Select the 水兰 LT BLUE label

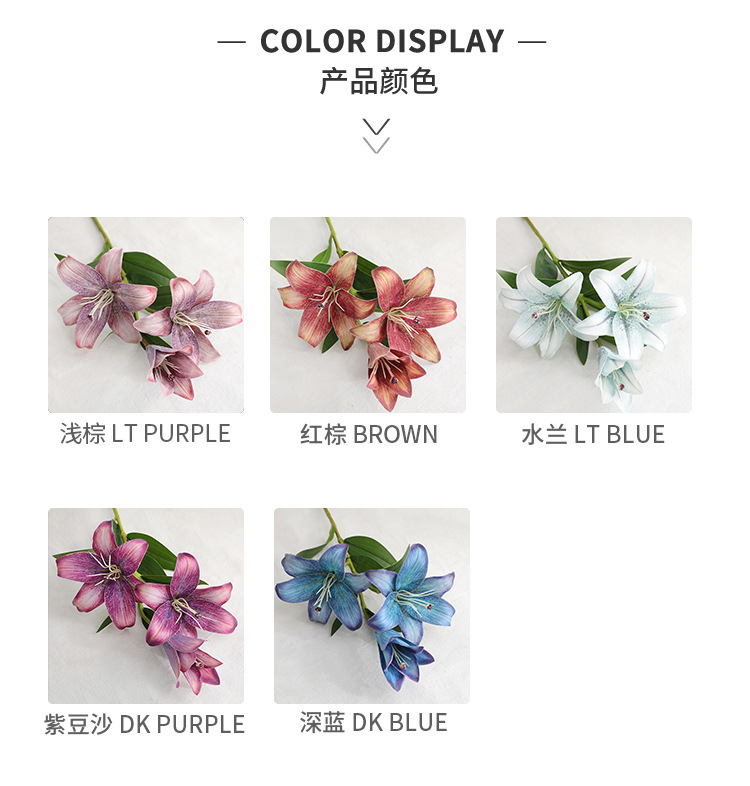[593, 434]
